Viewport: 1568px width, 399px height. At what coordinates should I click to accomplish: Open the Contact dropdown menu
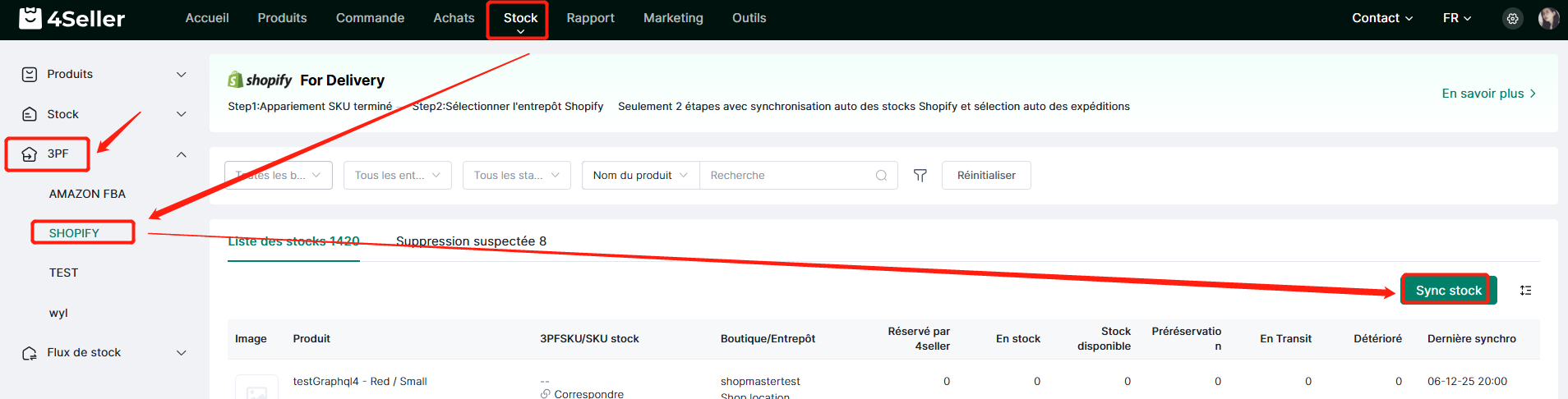point(1382,18)
